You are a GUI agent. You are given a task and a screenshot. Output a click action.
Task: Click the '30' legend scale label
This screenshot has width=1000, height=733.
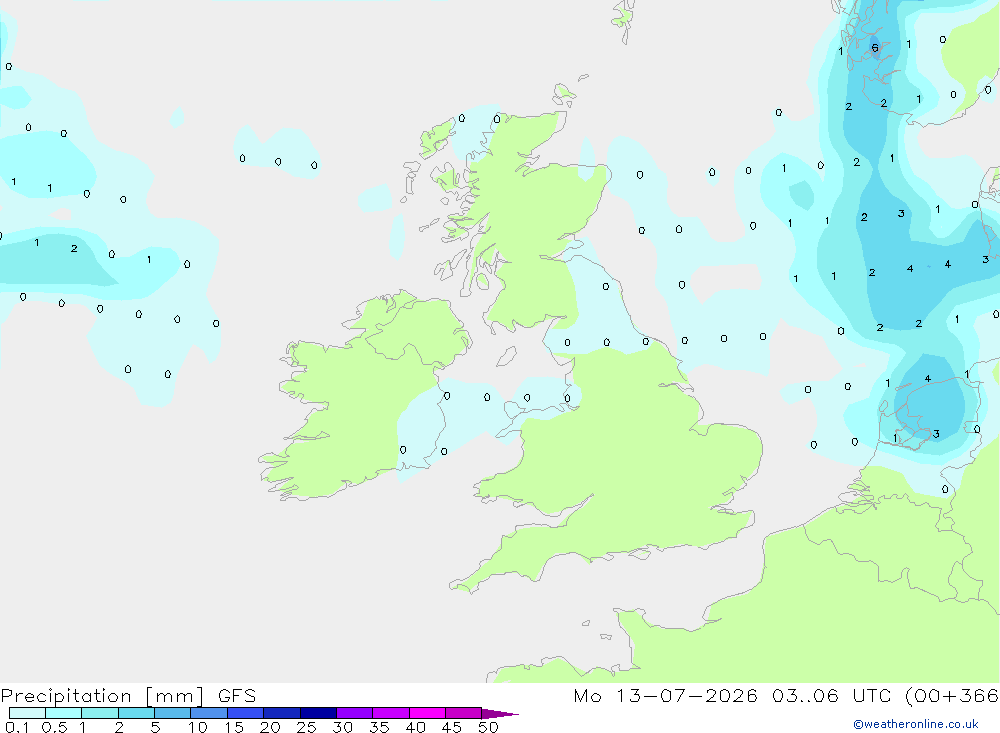coord(342,727)
